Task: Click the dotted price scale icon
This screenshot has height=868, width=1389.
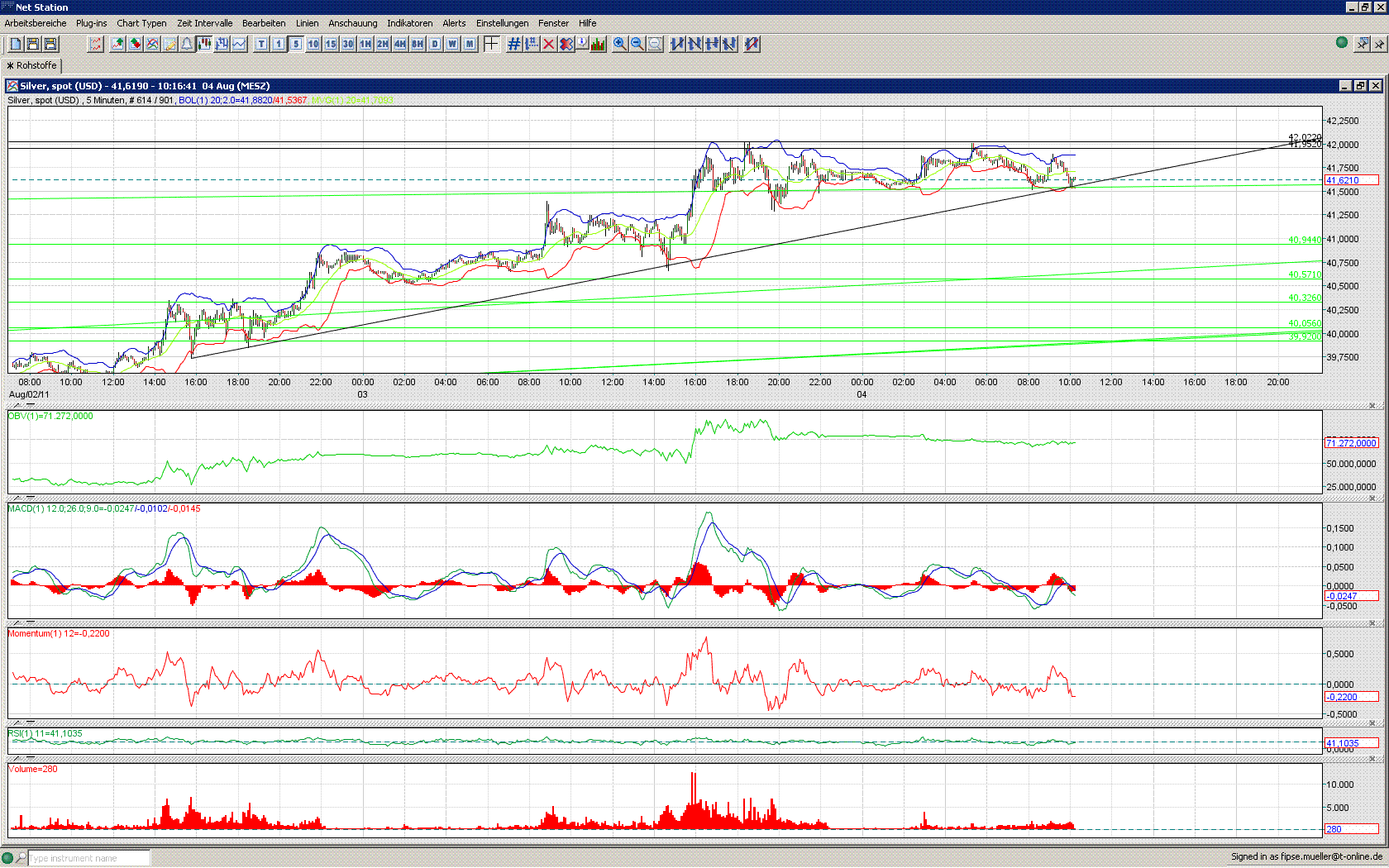Action: tap(531, 44)
